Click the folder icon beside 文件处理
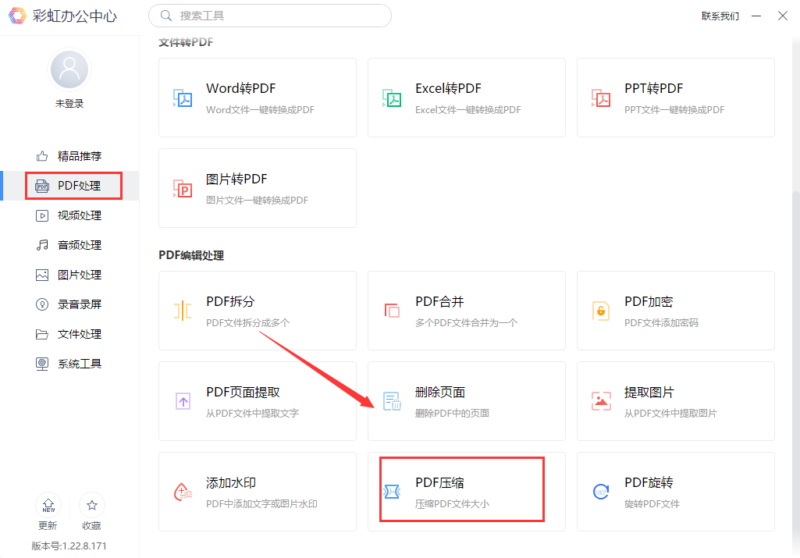Viewport: 800px width, 558px height. click(x=42, y=334)
